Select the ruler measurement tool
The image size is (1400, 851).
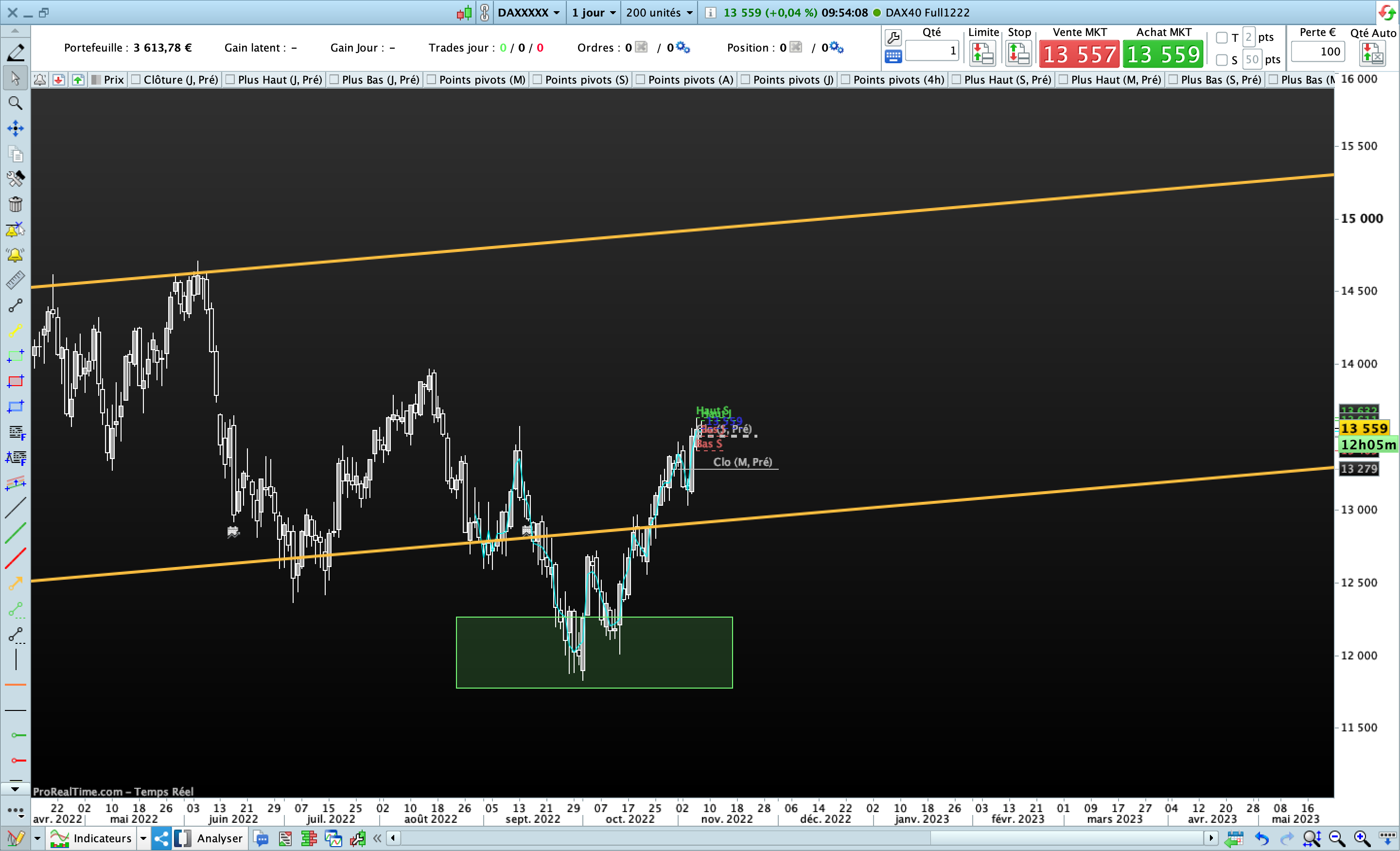point(16,280)
